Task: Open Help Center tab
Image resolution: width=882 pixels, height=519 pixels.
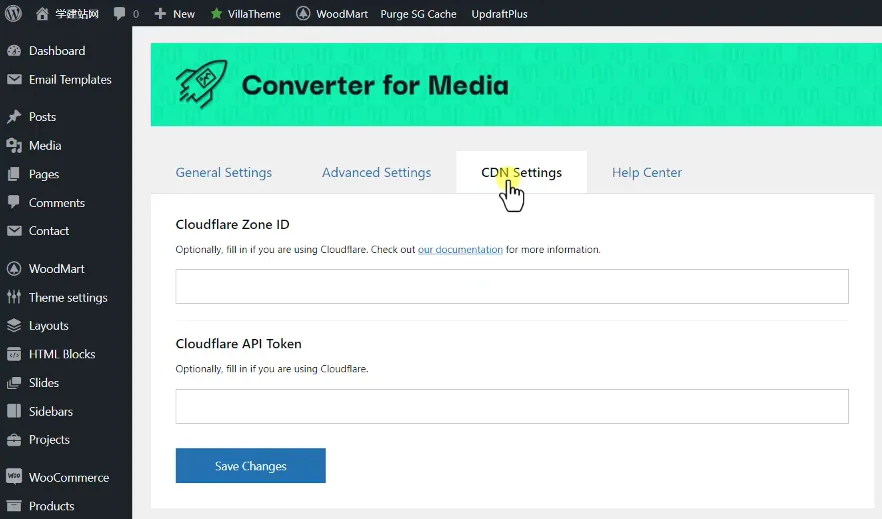Action: point(647,173)
